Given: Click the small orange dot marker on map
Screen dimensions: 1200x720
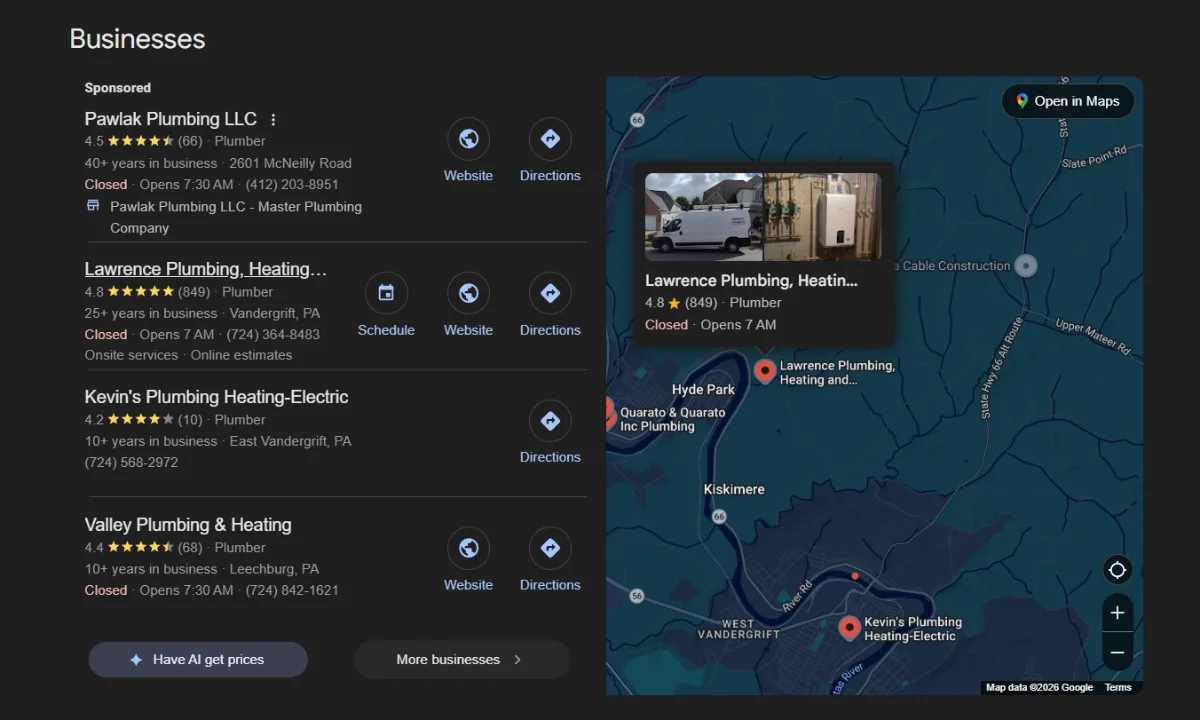Looking at the screenshot, I should pos(855,576).
